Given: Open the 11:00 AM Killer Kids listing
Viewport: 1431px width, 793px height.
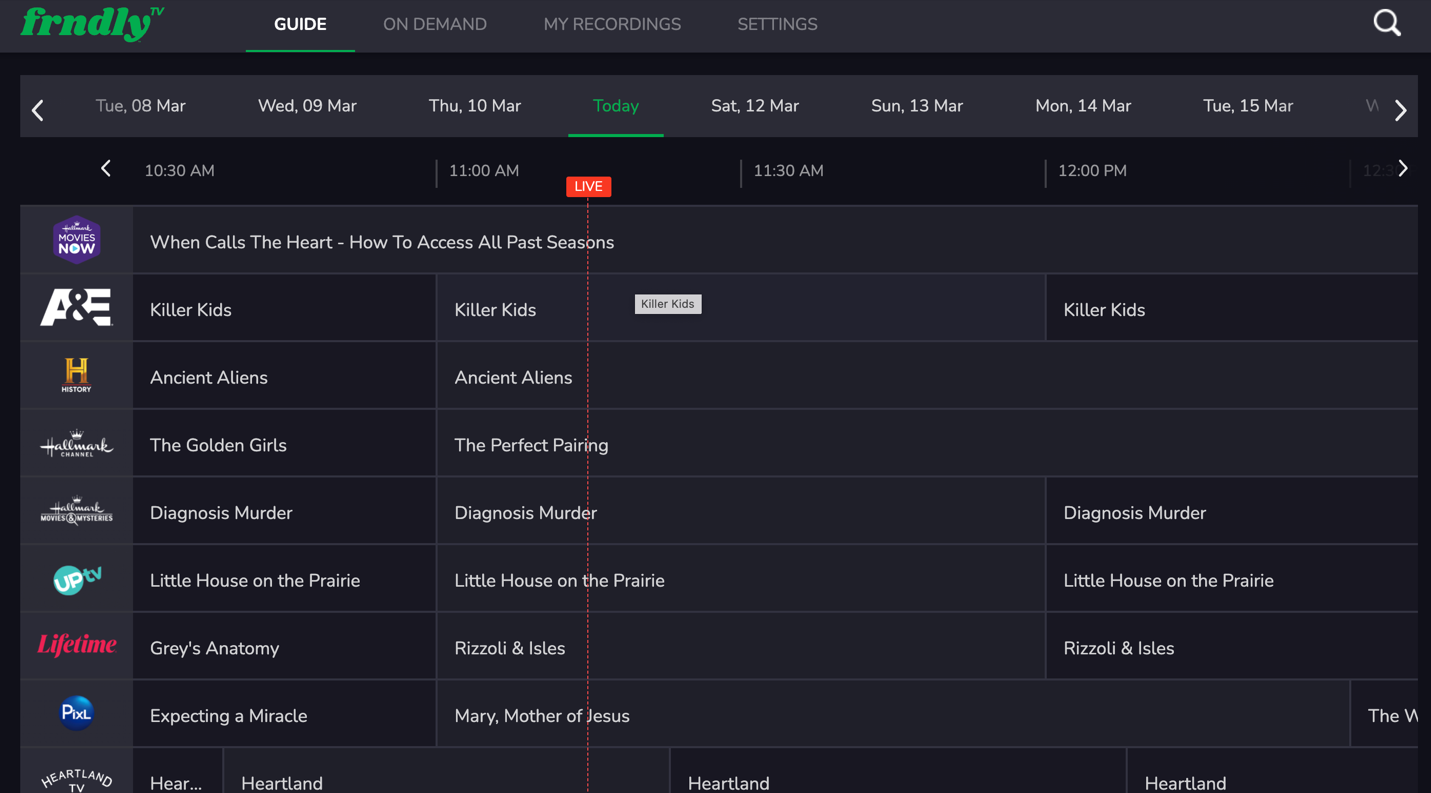Looking at the screenshot, I should 741,309.
